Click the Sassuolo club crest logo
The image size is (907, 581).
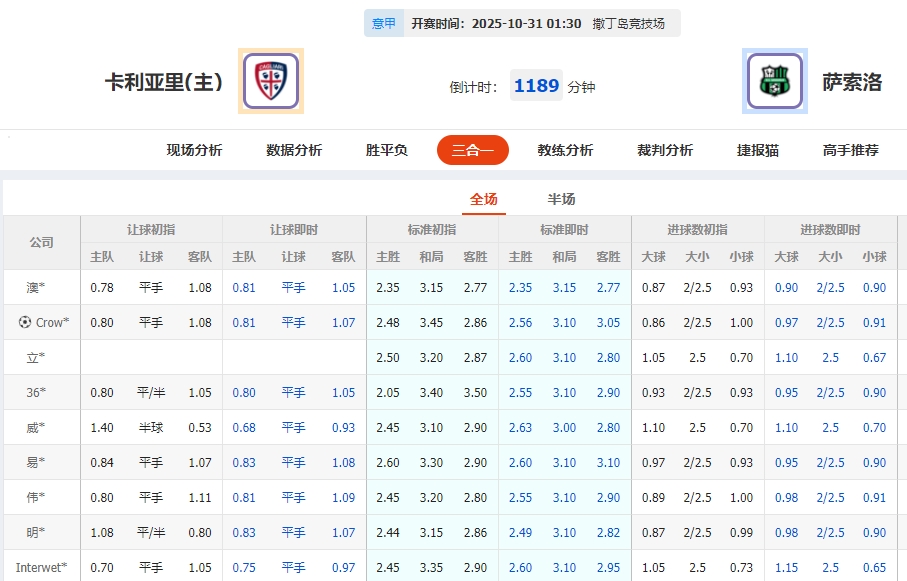[x=775, y=80]
